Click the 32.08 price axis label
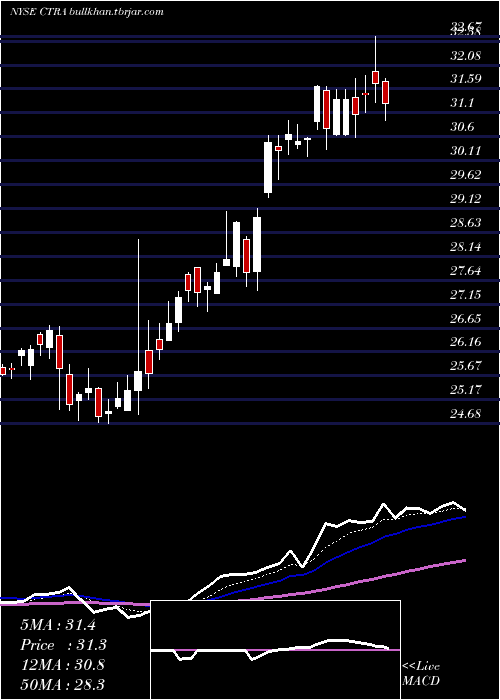 (466, 56)
